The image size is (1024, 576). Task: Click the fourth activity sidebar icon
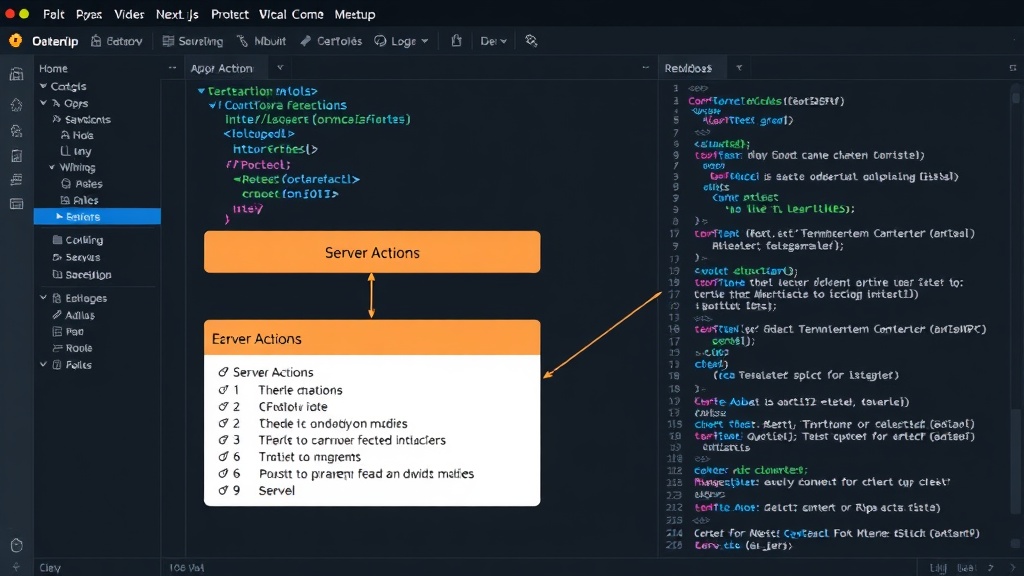pos(16,156)
